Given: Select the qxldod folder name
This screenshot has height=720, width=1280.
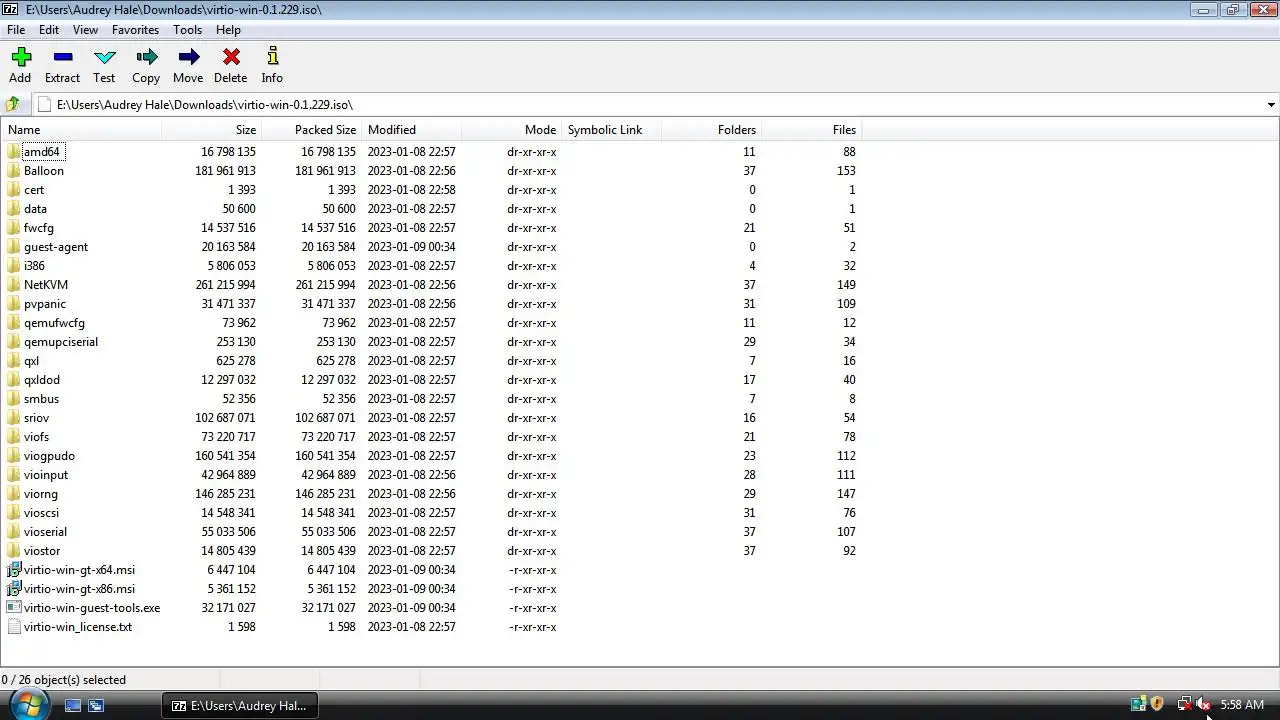Looking at the screenshot, I should [42, 380].
